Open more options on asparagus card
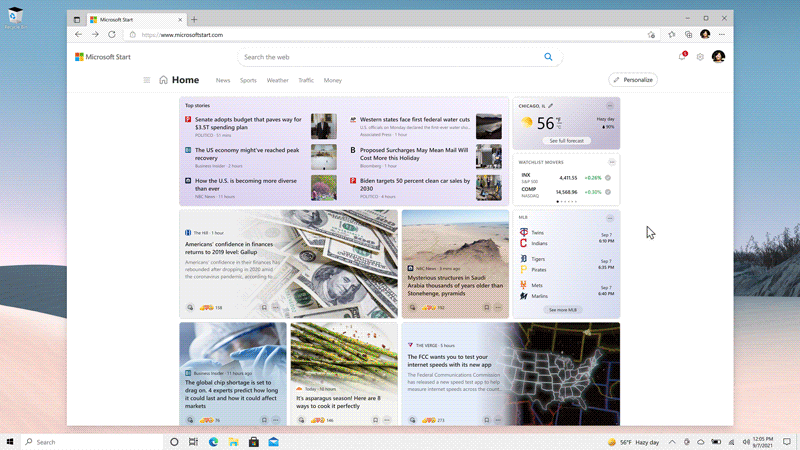The image size is (800, 450). [x=387, y=420]
